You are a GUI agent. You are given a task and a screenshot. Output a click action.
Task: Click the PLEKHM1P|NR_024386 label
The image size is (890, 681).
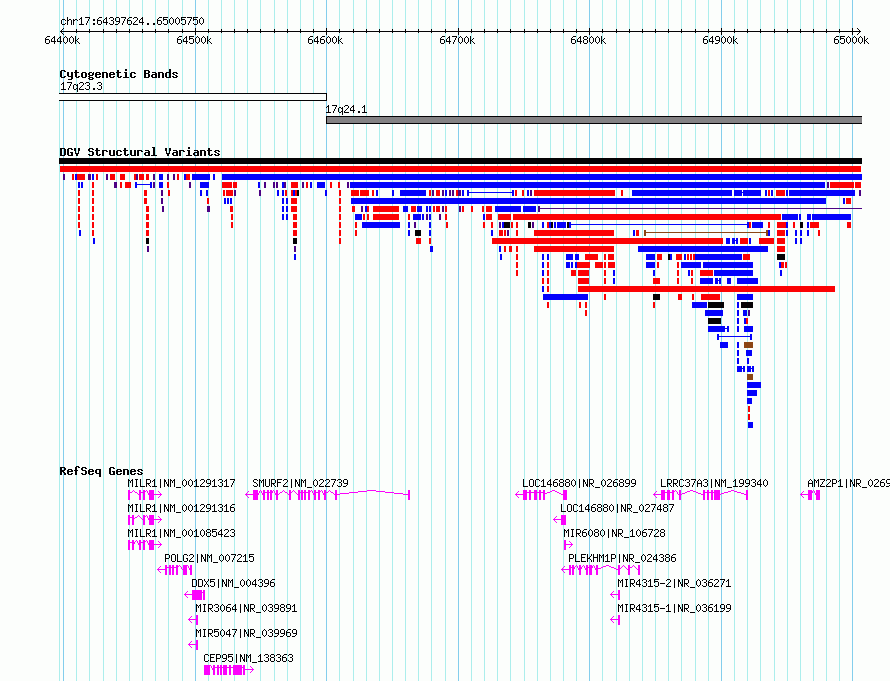coord(622,558)
